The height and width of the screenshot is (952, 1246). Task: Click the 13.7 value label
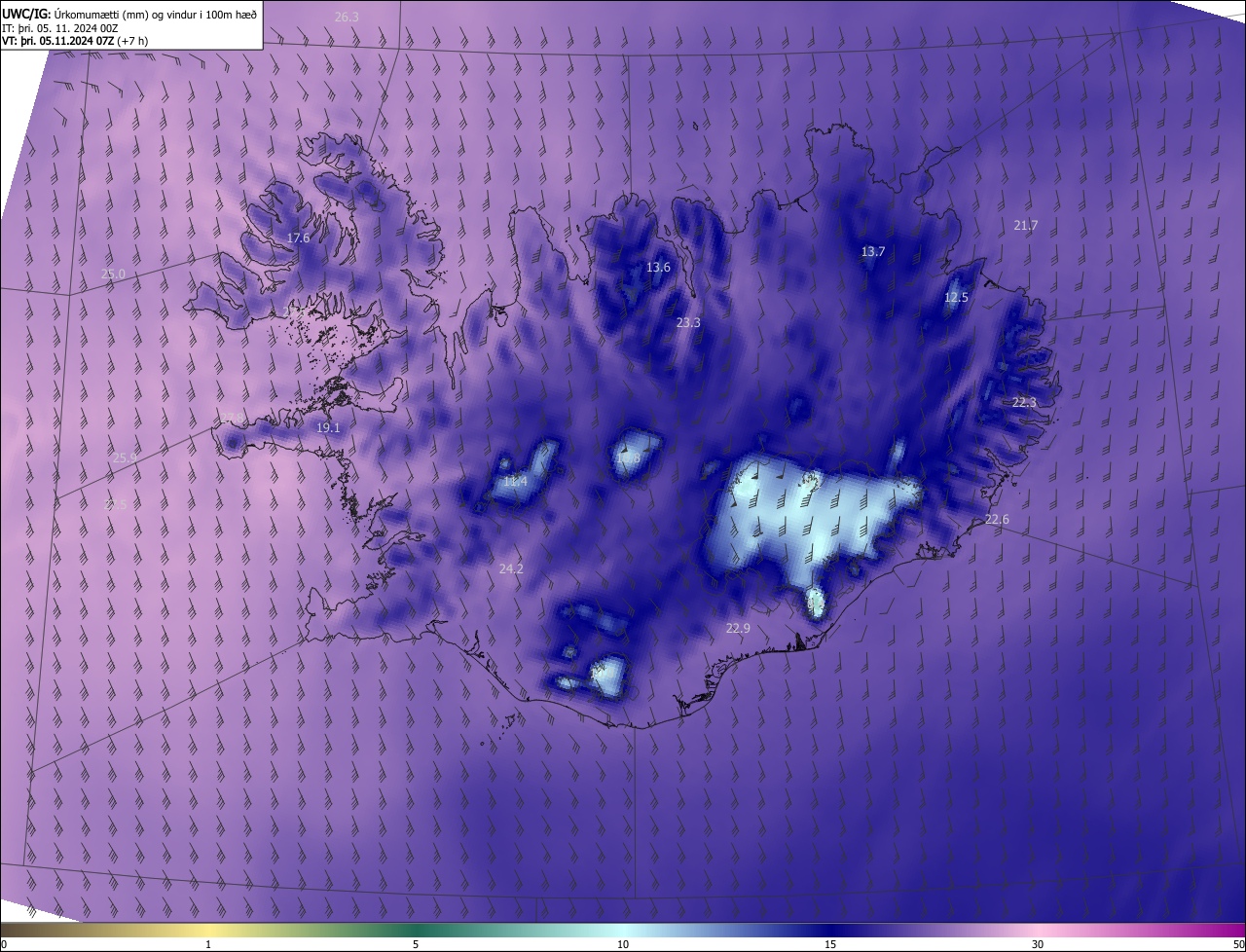pos(873,252)
